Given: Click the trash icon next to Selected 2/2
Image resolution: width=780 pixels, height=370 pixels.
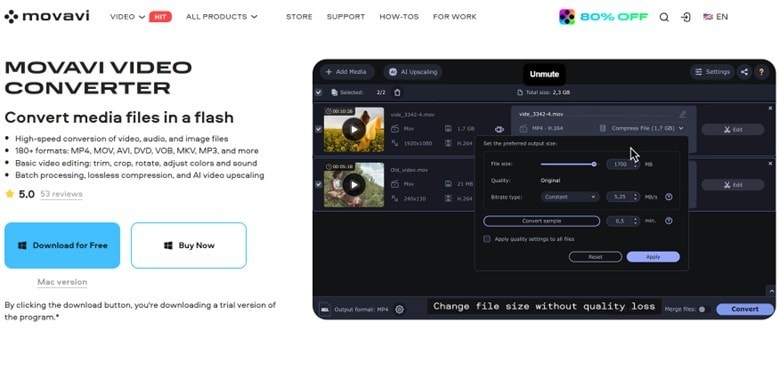Looking at the screenshot, I should (x=397, y=92).
